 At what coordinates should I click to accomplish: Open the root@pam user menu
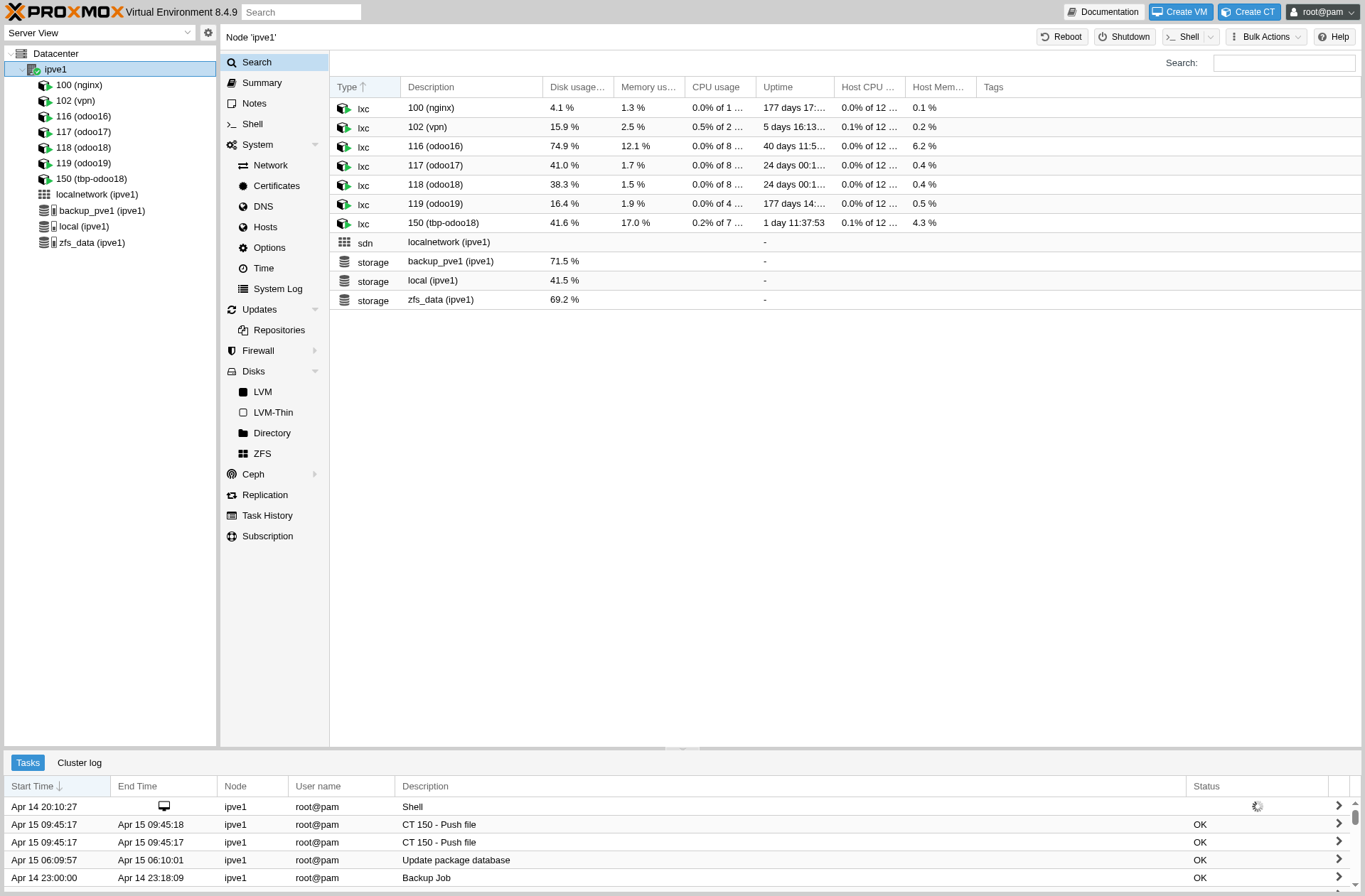click(1322, 12)
